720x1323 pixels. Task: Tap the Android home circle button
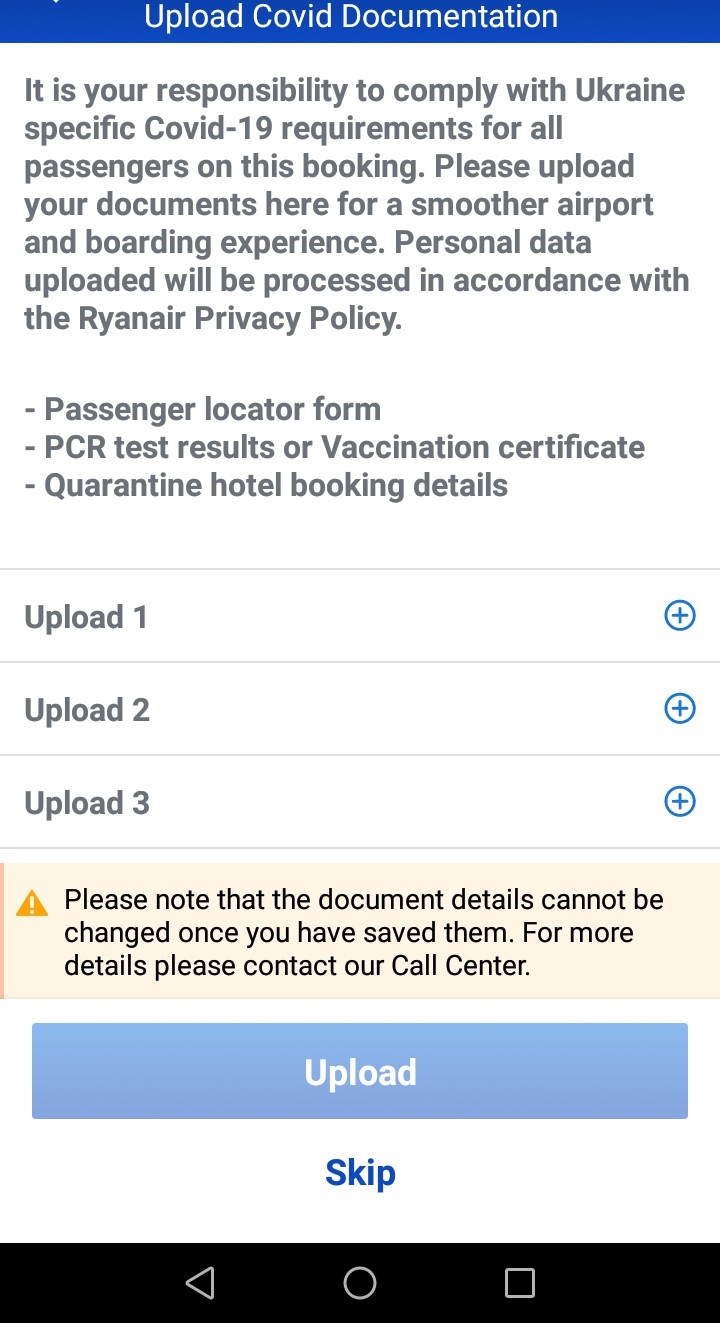tap(360, 1282)
